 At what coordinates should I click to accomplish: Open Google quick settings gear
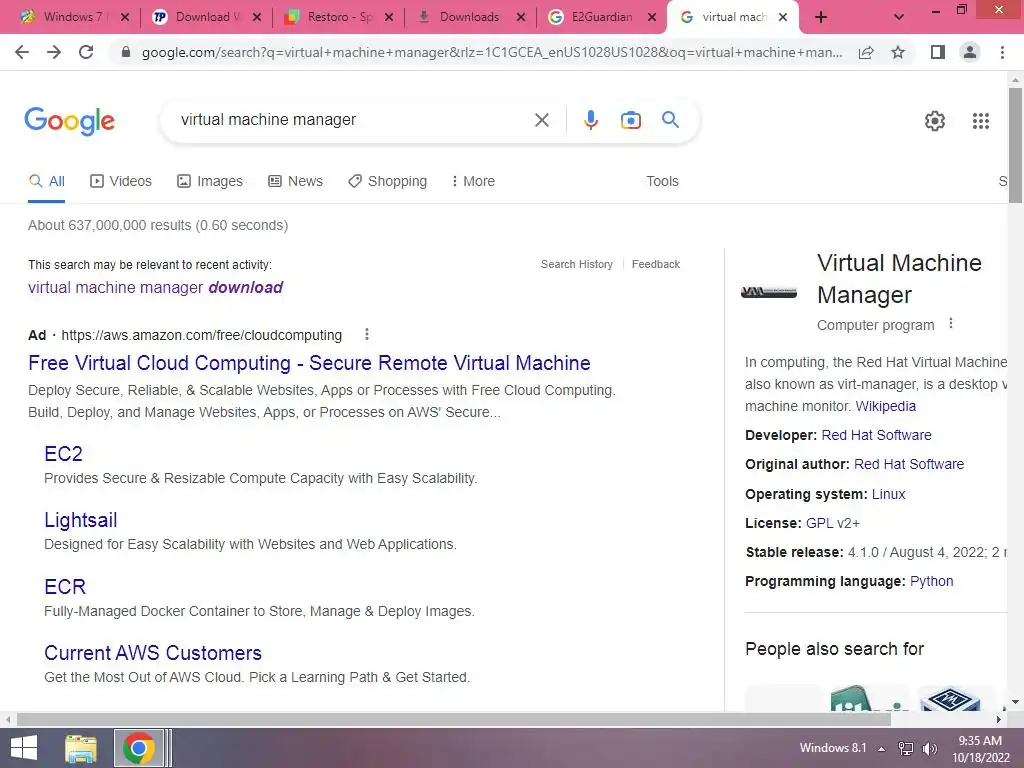[x=935, y=121]
